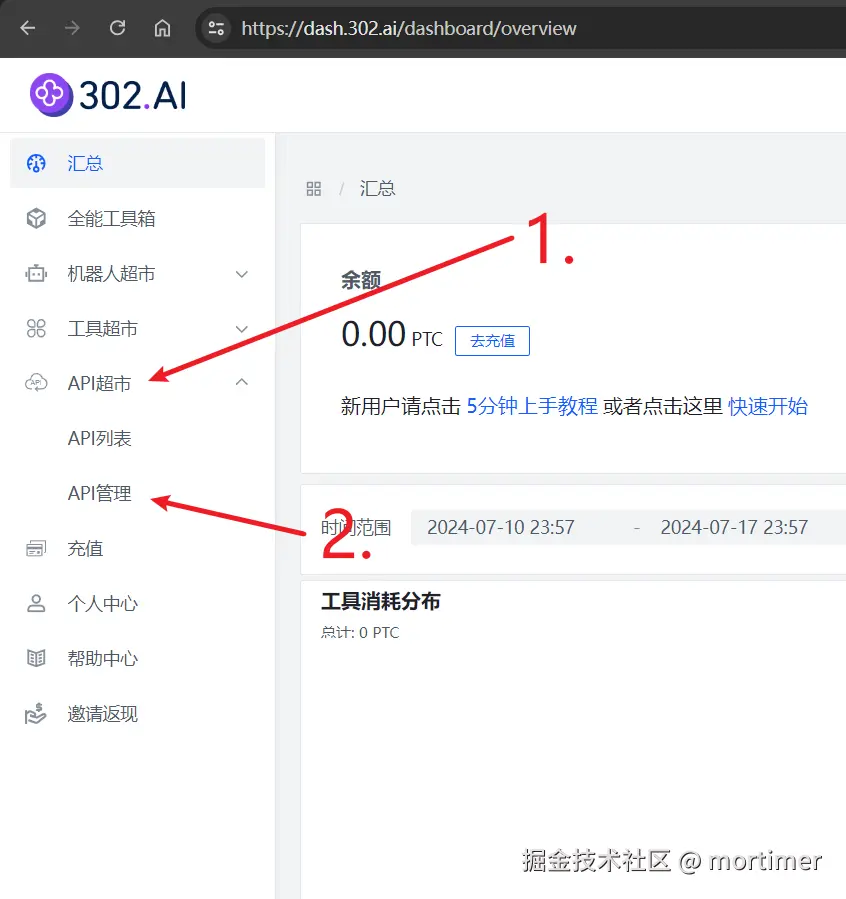The height and width of the screenshot is (899, 846).
Task: Open the 快速开始 link
Action: click(x=768, y=406)
